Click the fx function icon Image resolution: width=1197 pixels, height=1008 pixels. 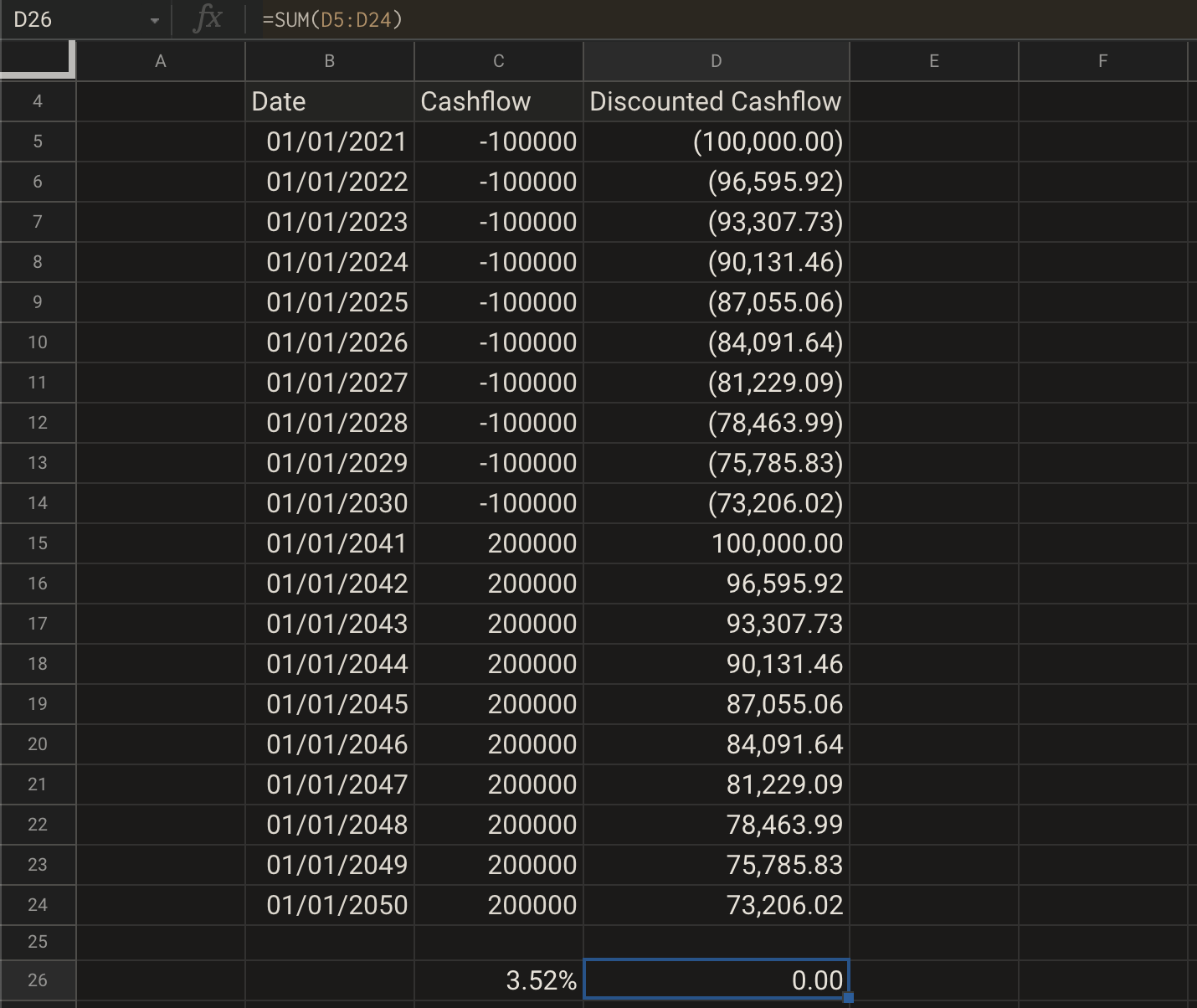click(207, 18)
